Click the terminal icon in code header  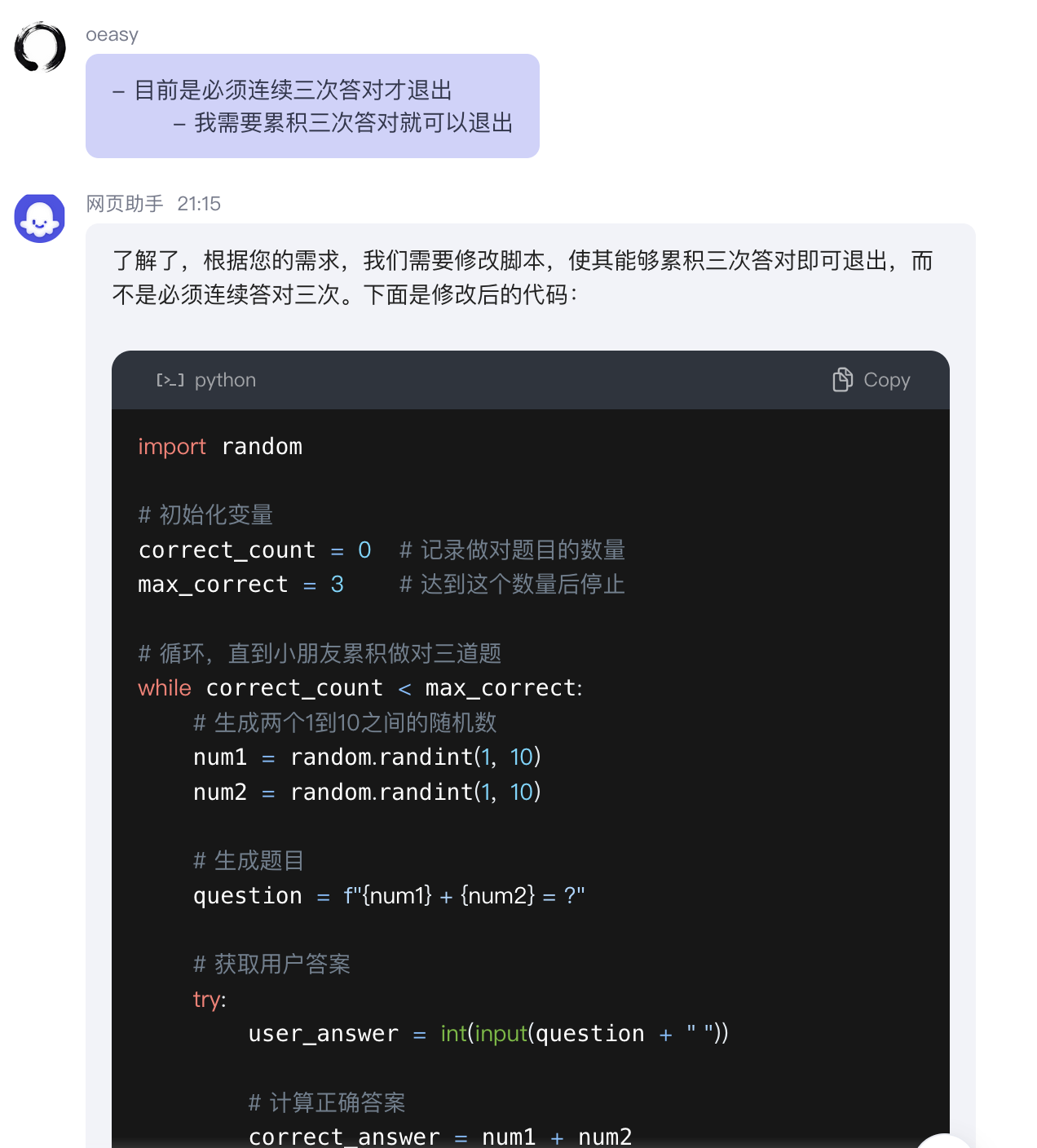click(170, 380)
